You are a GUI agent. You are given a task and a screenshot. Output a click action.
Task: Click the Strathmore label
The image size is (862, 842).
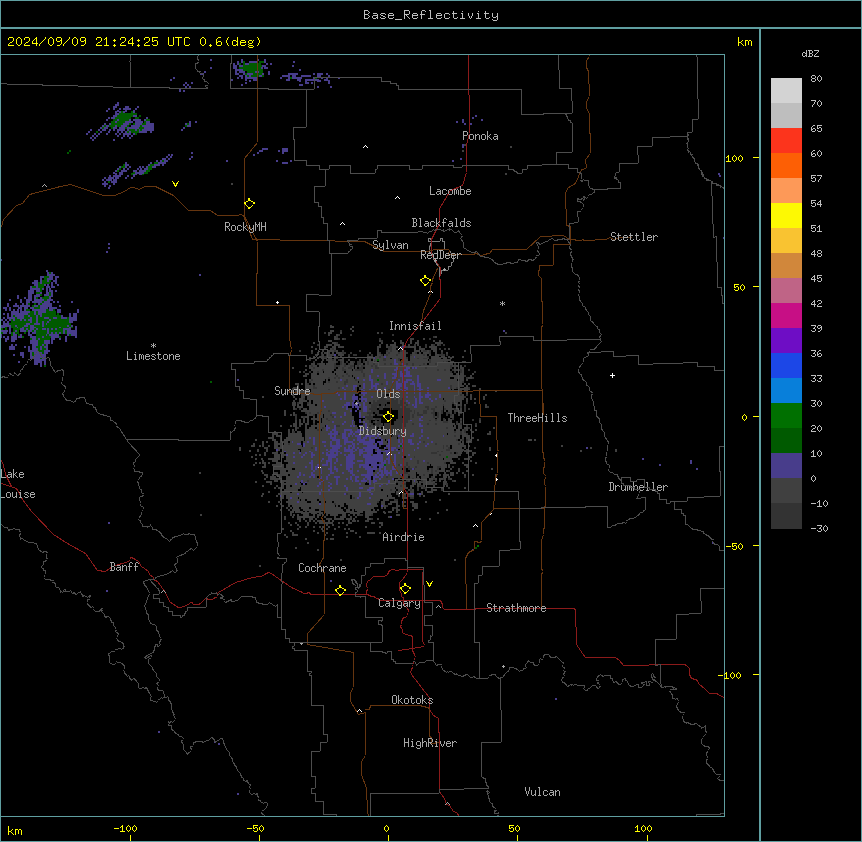[516, 608]
